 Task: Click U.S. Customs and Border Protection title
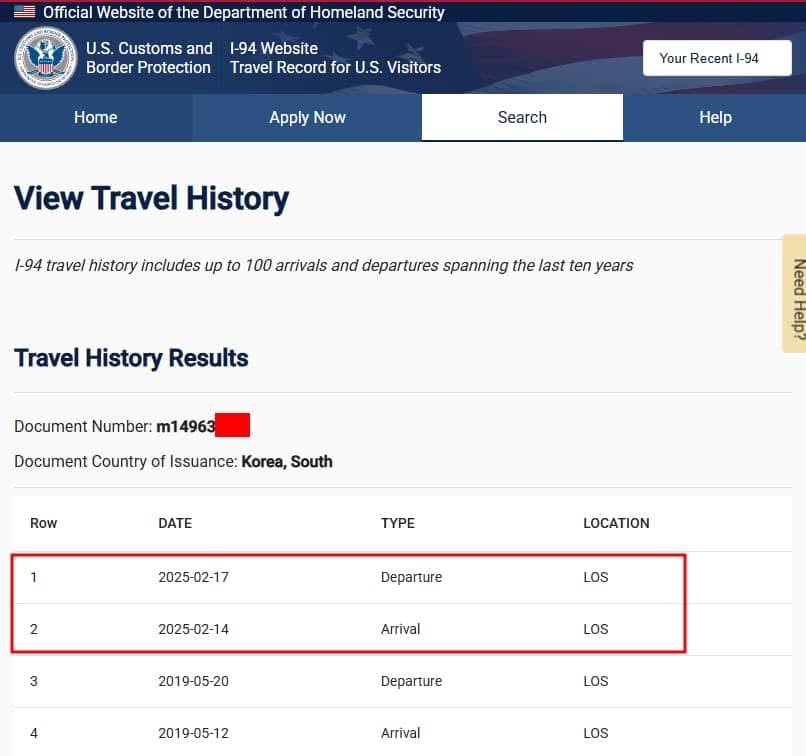[148, 58]
